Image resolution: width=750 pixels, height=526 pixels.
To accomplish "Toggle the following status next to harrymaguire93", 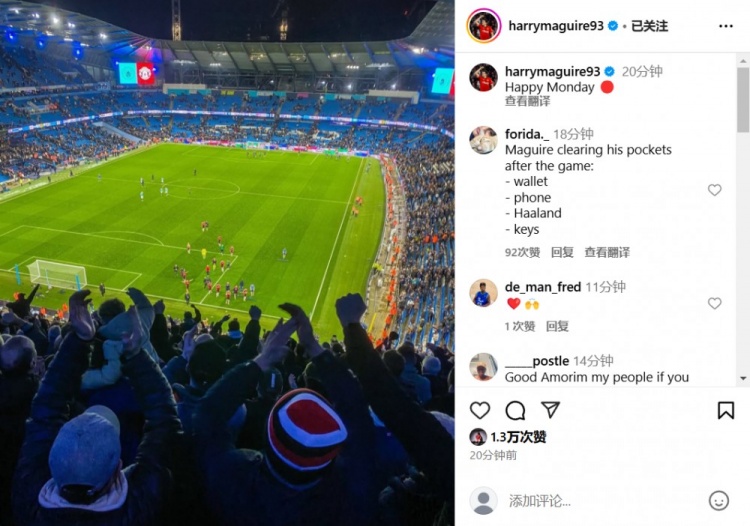I will click(649, 26).
